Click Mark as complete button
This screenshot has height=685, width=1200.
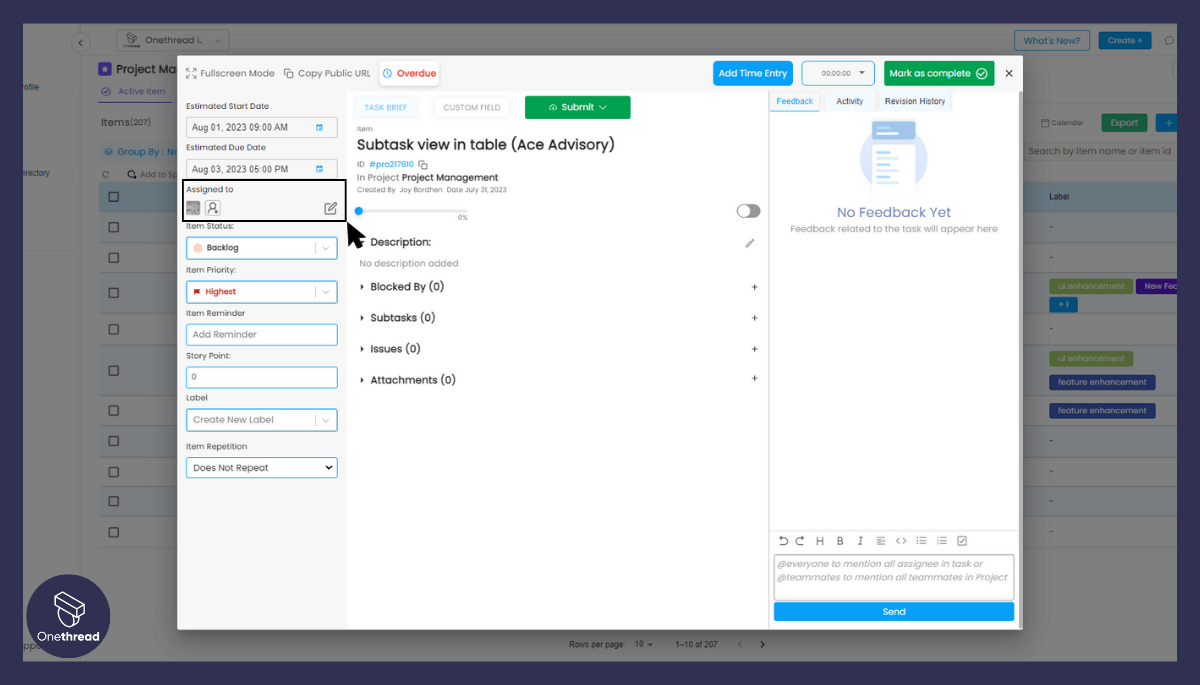point(938,73)
